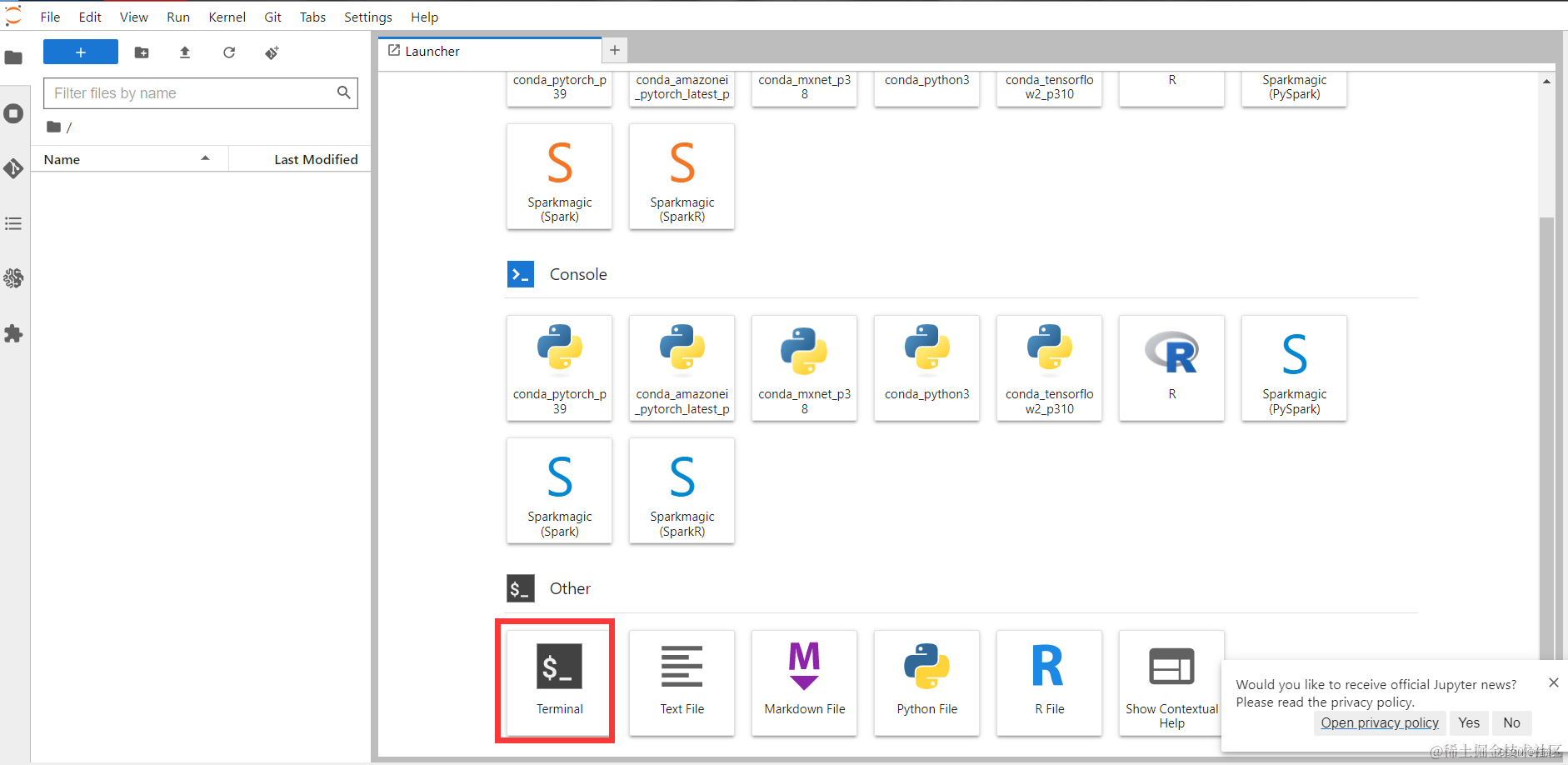Launch the R console

click(x=1171, y=368)
